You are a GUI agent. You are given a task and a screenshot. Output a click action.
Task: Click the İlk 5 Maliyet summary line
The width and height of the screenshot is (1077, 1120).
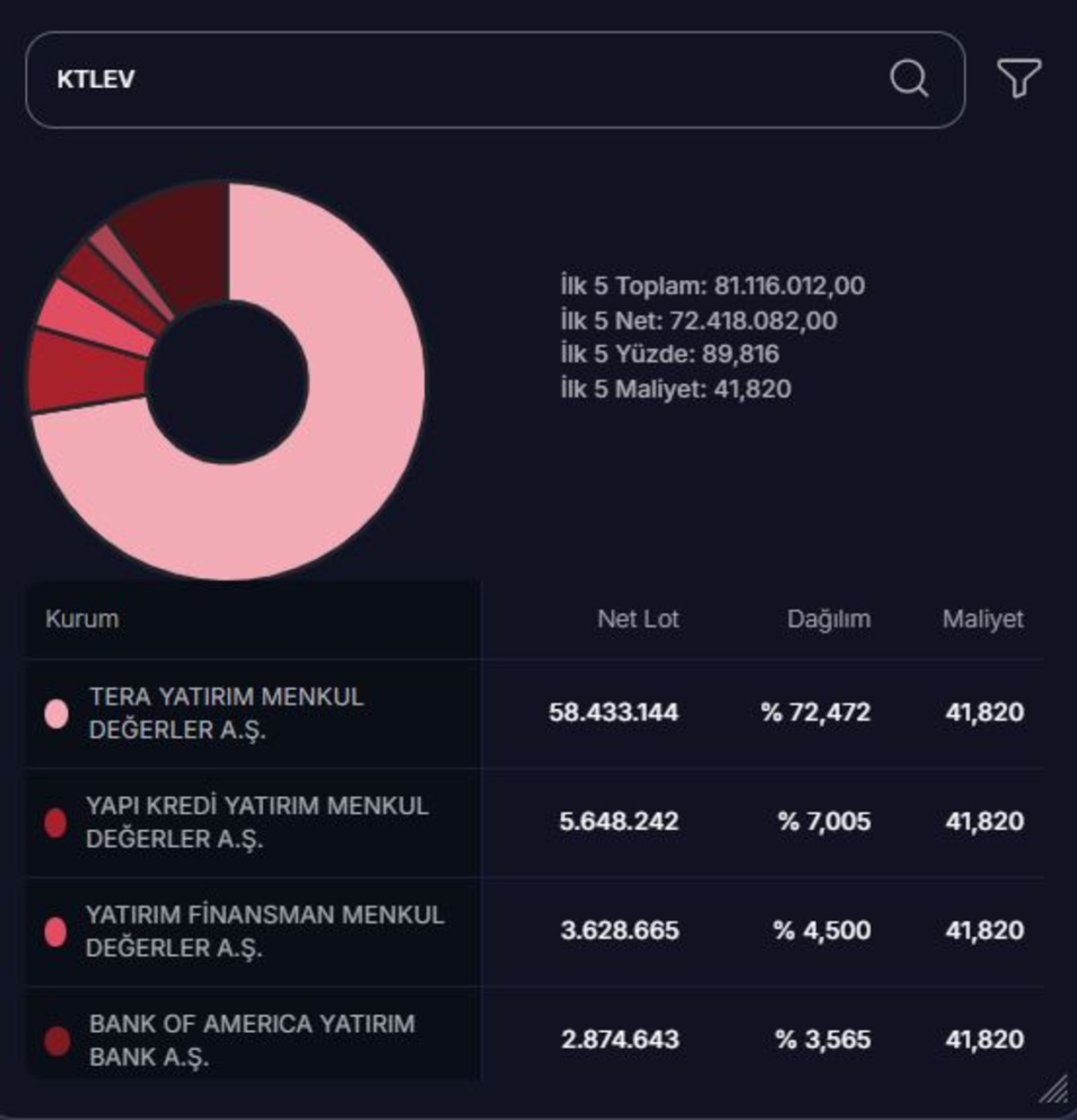(x=676, y=389)
